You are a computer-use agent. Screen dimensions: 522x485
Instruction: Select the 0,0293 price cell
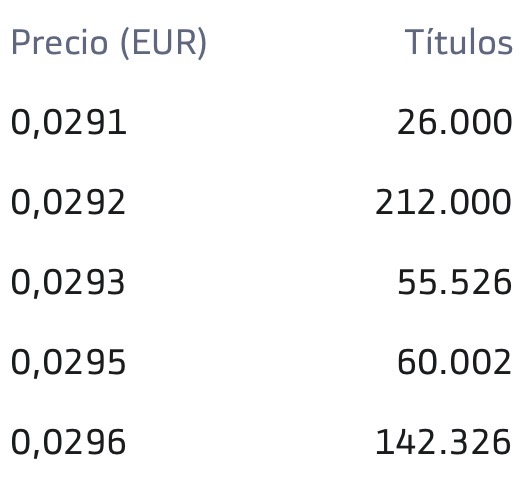coord(68,283)
